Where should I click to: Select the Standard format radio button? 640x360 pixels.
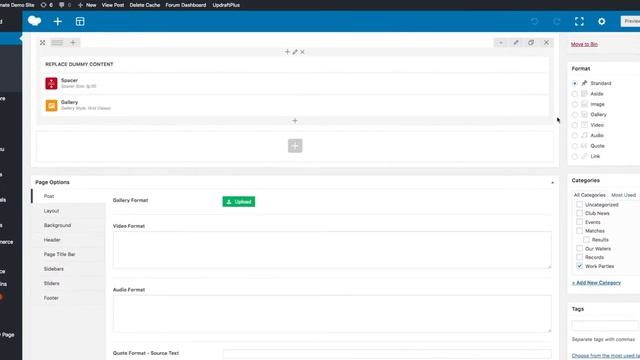point(575,83)
